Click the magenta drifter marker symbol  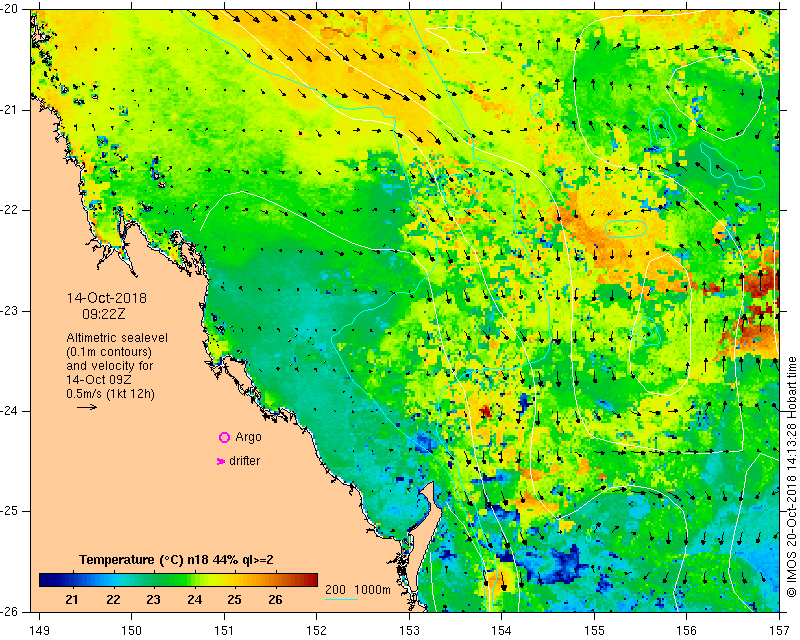pos(221,461)
